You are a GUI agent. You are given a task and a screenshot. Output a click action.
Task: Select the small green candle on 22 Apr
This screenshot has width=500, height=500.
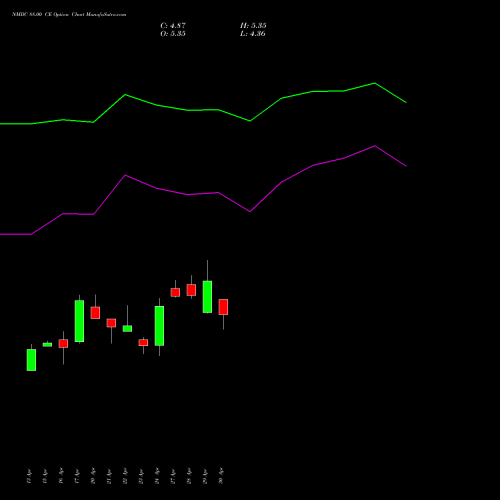point(127,329)
